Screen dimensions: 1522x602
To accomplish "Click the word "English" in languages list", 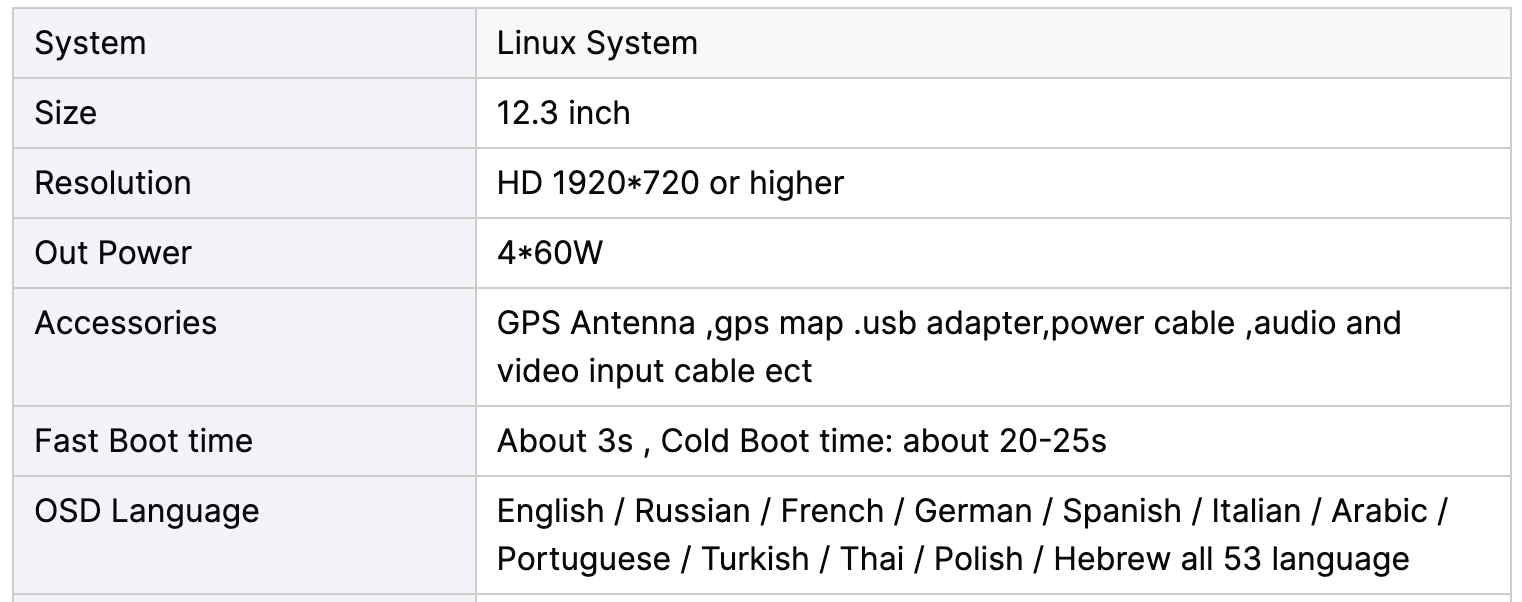I will [x=550, y=511].
